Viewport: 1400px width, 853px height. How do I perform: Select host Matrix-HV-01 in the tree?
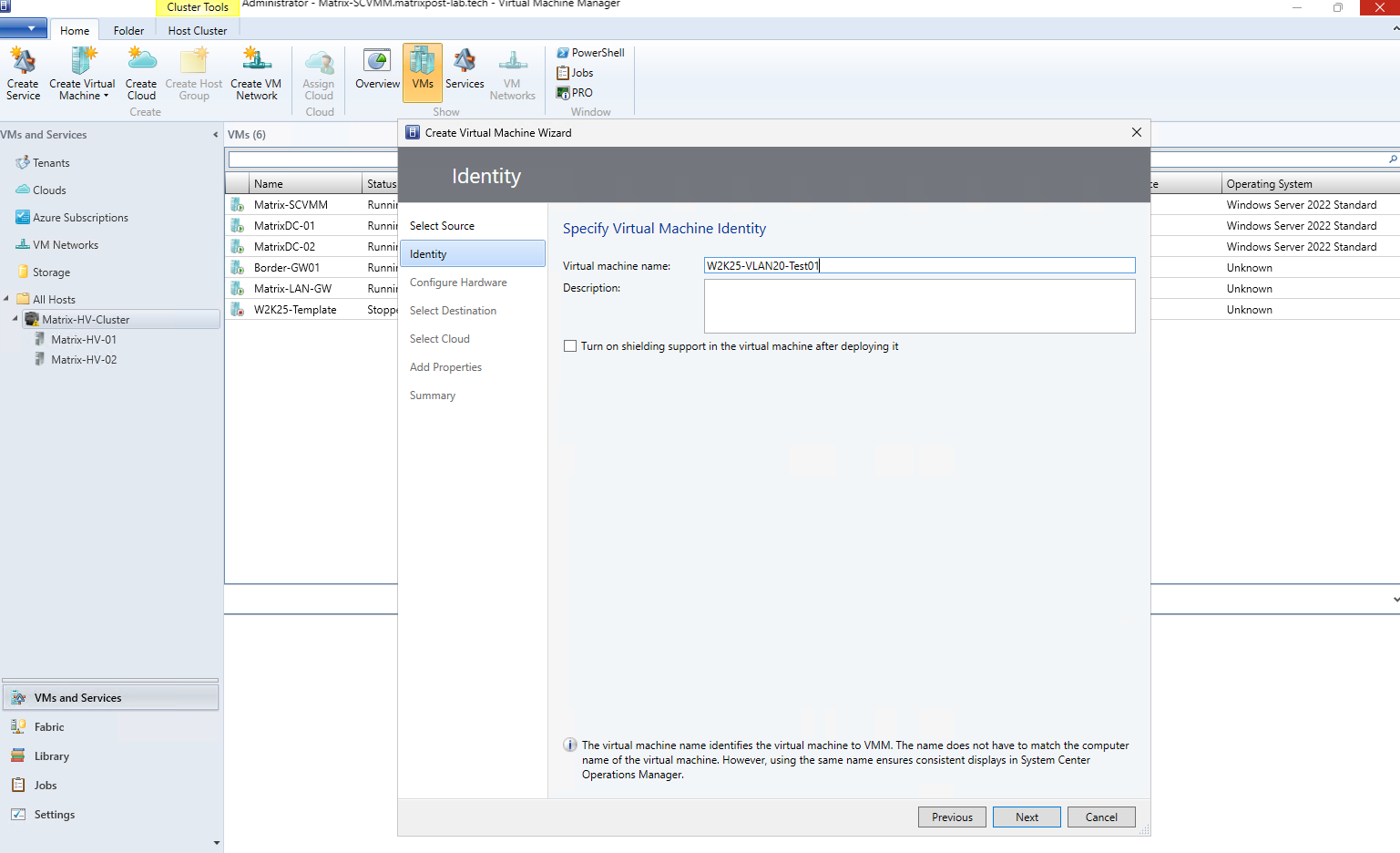click(76, 340)
